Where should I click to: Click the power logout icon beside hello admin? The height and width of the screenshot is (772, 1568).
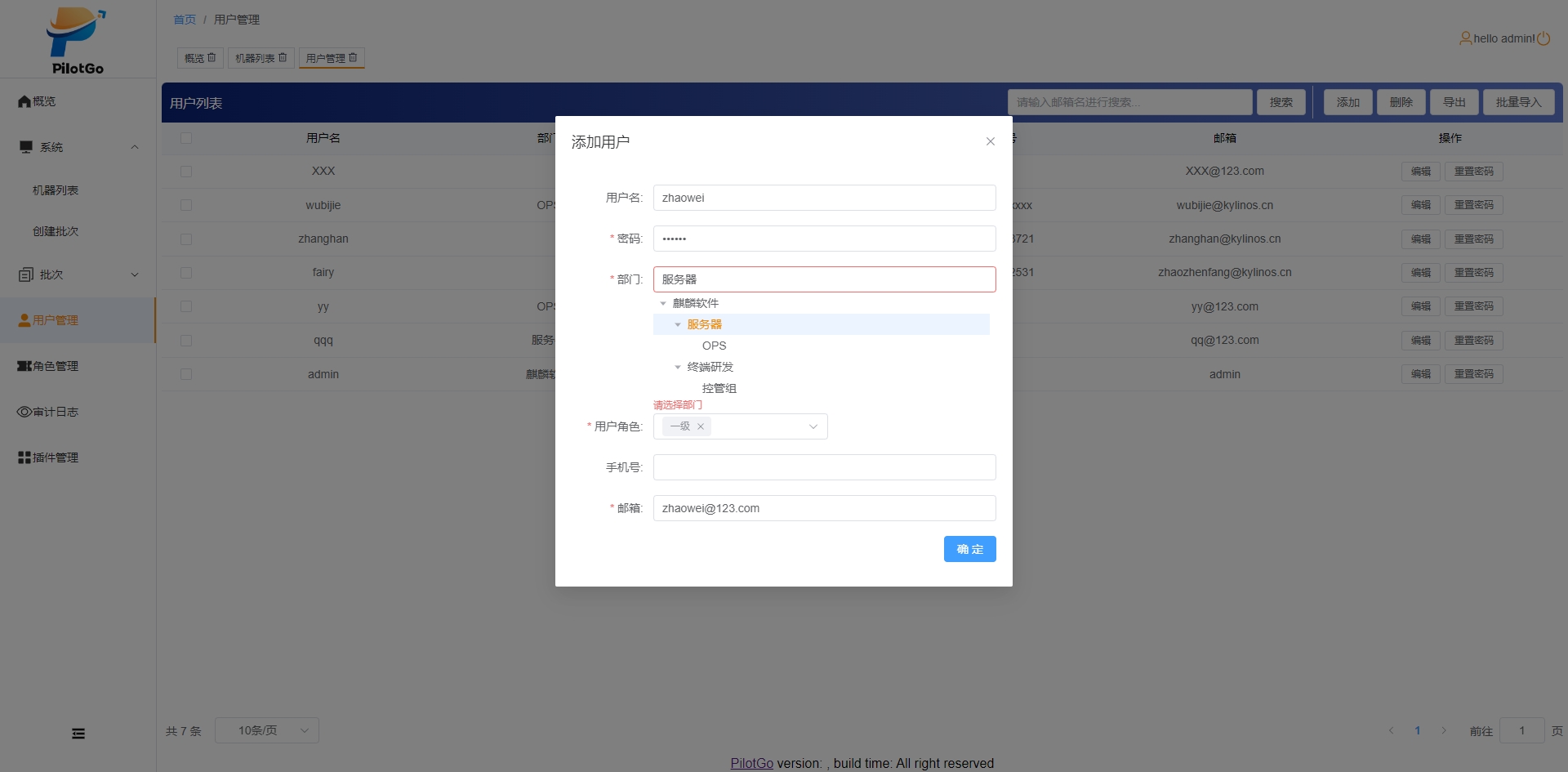[1543, 38]
